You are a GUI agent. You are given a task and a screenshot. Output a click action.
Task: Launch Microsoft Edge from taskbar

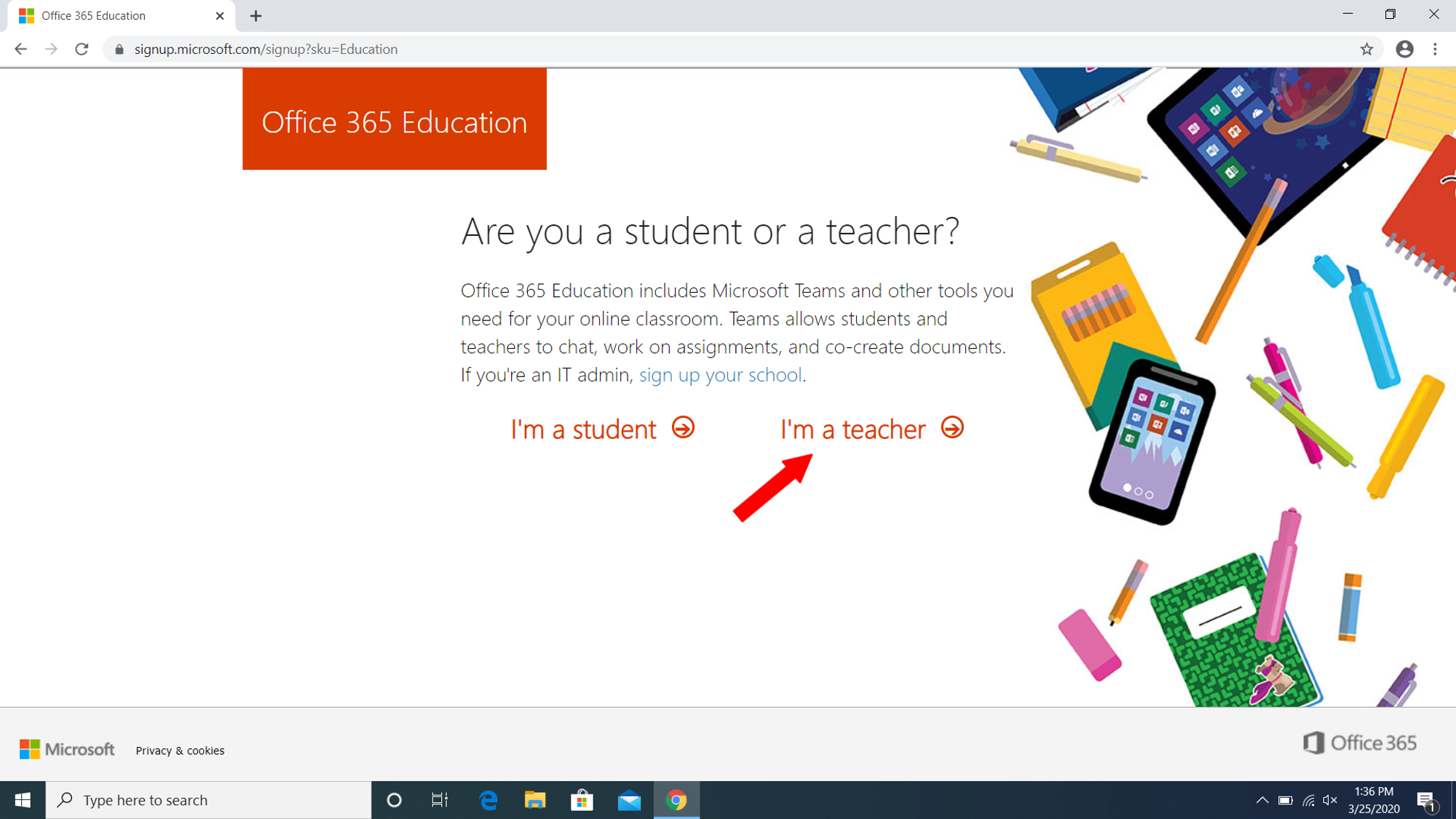[x=488, y=800]
